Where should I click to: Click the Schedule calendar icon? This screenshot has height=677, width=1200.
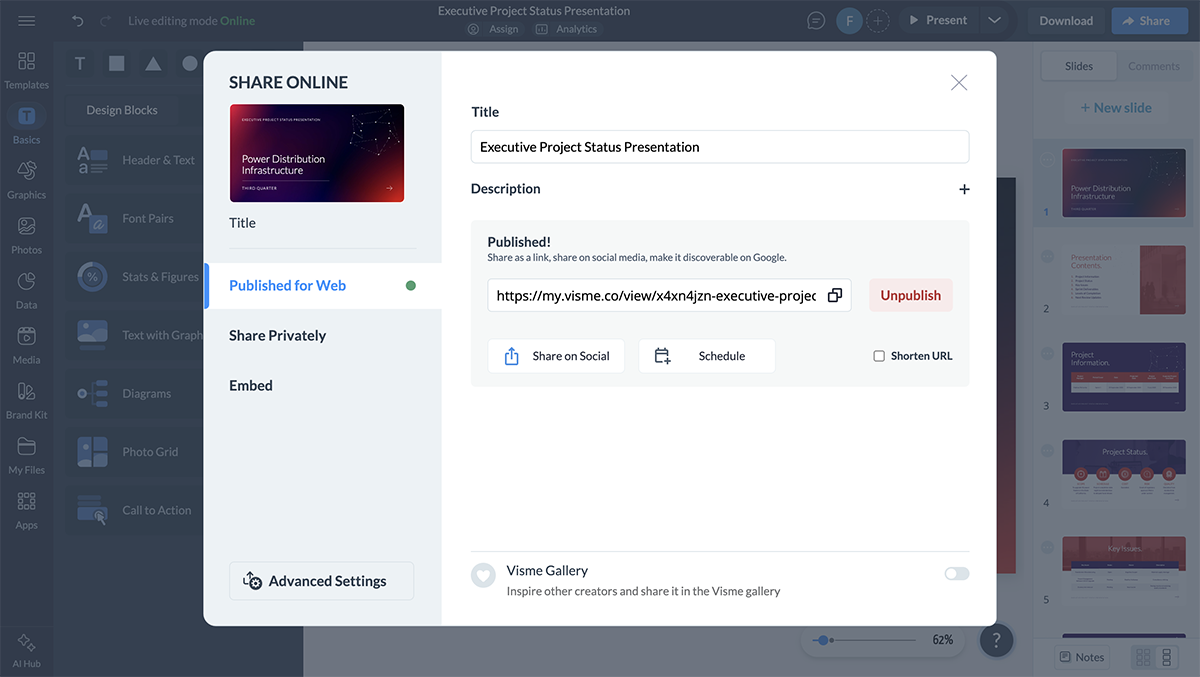662,356
